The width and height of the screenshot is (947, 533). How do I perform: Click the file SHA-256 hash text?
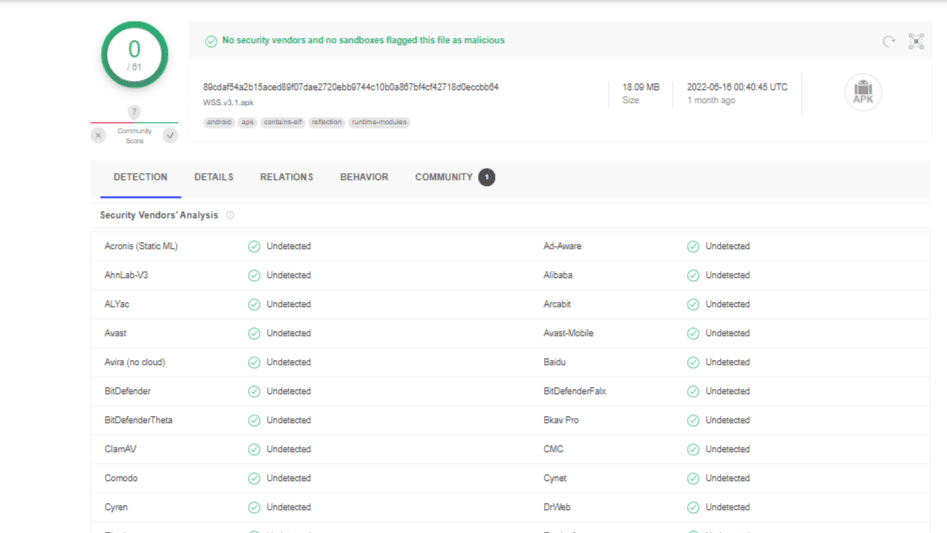[x=351, y=87]
